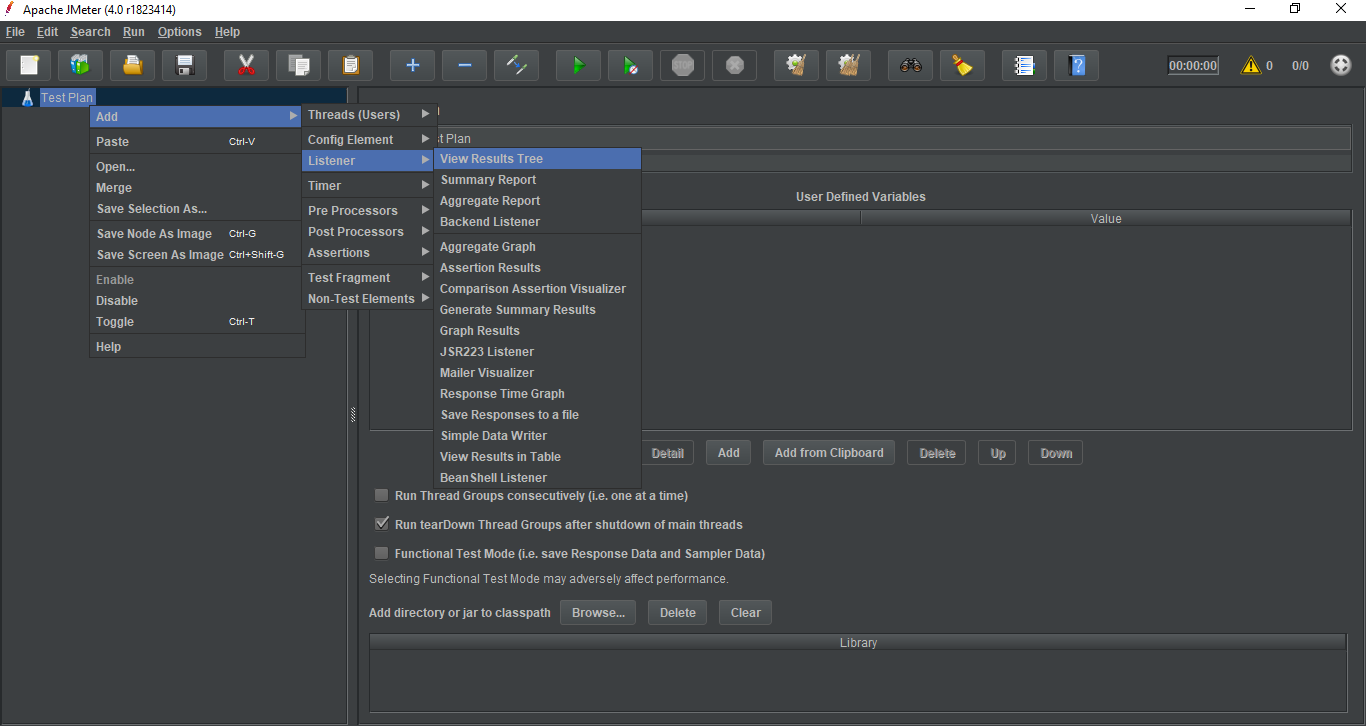Viewport: 1366px width, 726px height.
Task: Click the Add from Clipboard button
Action: pos(828,453)
